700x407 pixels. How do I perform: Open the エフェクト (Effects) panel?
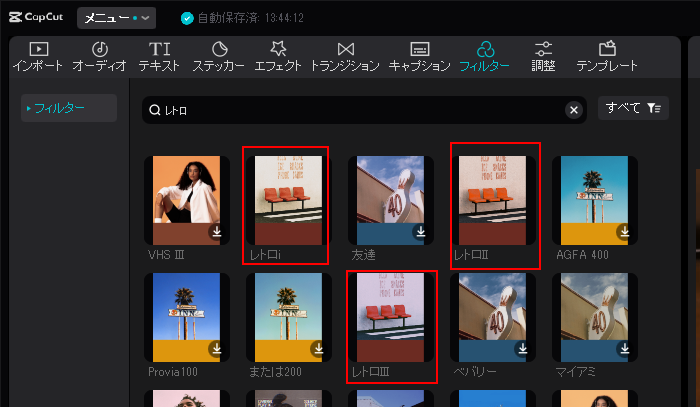click(x=280, y=56)
